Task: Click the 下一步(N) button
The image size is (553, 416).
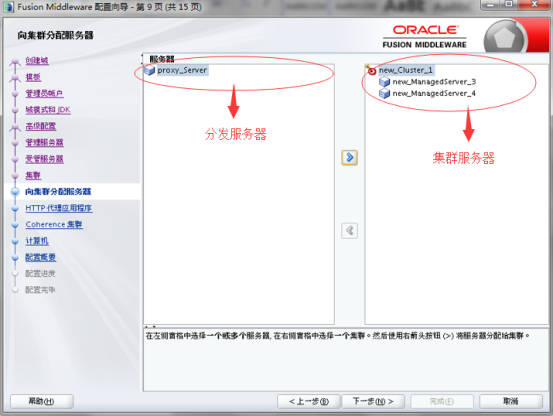Action: click(373, 401)
